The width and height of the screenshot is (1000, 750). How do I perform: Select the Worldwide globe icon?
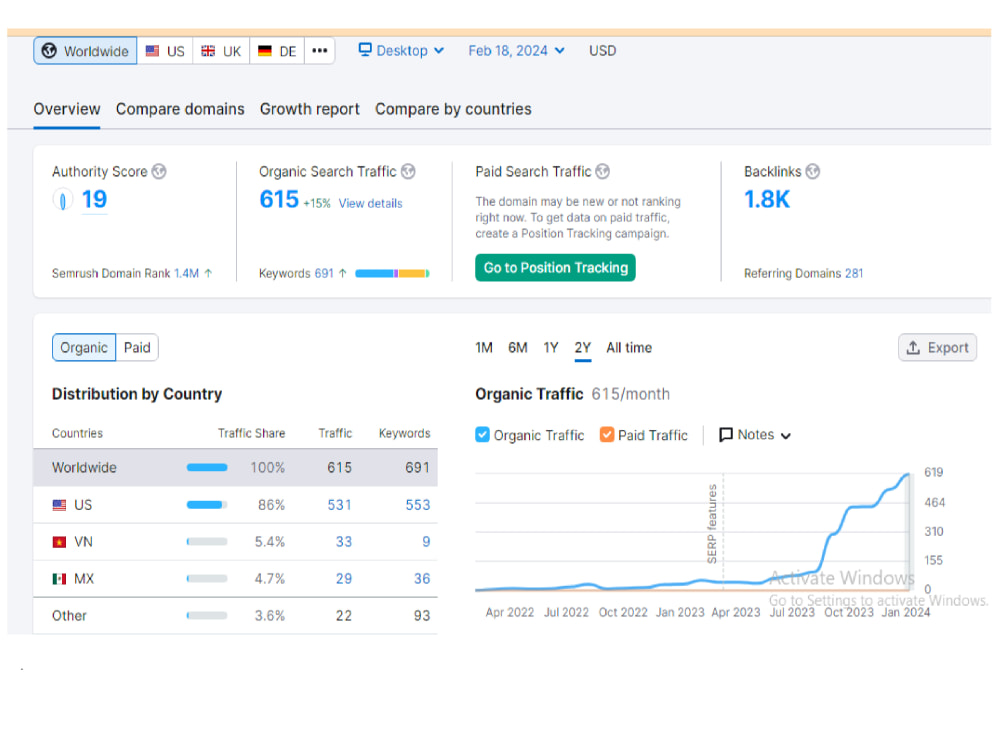(x=49, y=51)
